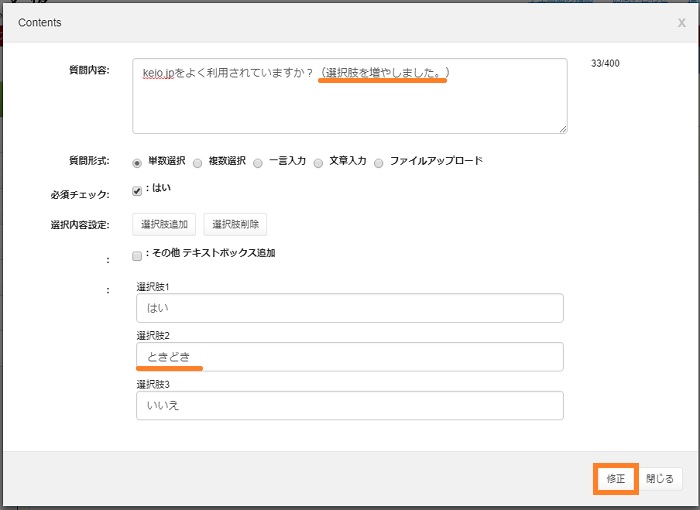This screenshot has width=700, height=510.
Task: Grab the text area resize handle
Action: (x=563, y=128)
